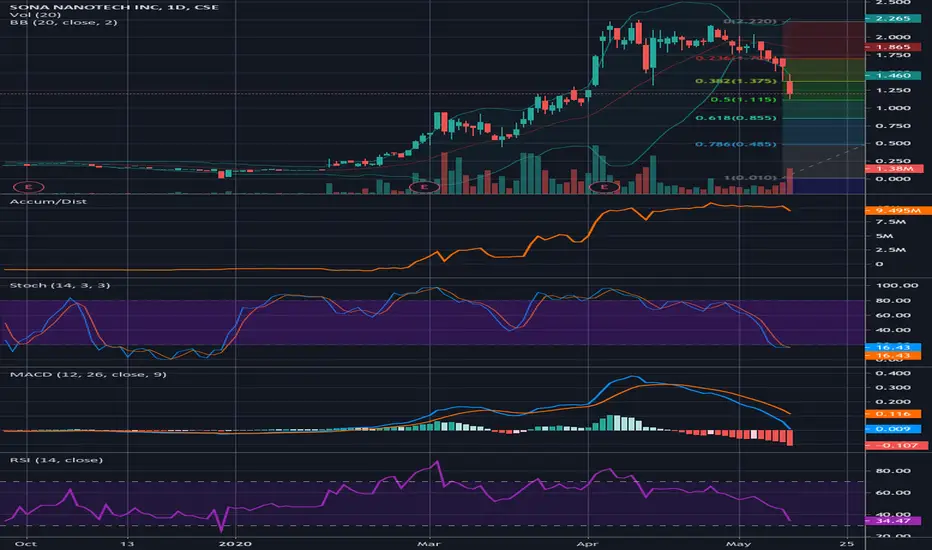Click the earnings E marker near Apr

tap(604, 187)
